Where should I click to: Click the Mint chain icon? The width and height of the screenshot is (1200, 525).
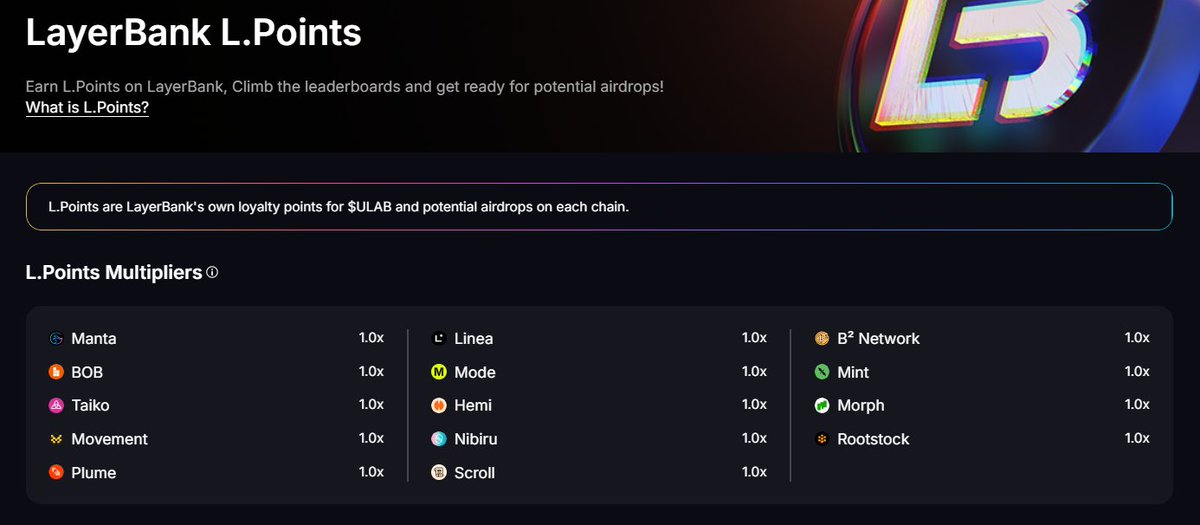[x=822, y=372]
